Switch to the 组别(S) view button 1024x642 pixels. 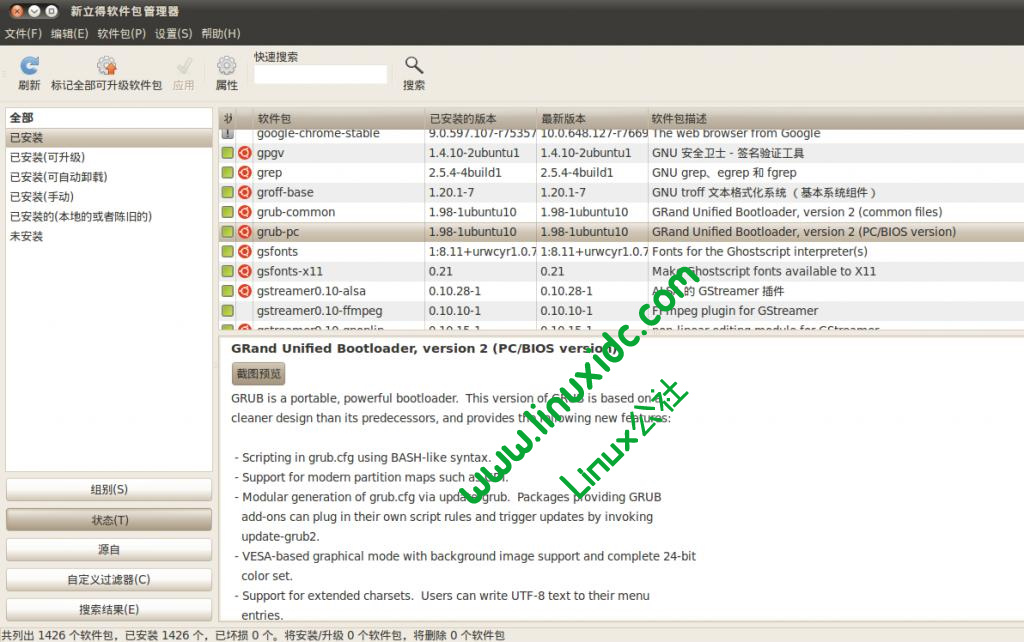[x=108, y=489]
